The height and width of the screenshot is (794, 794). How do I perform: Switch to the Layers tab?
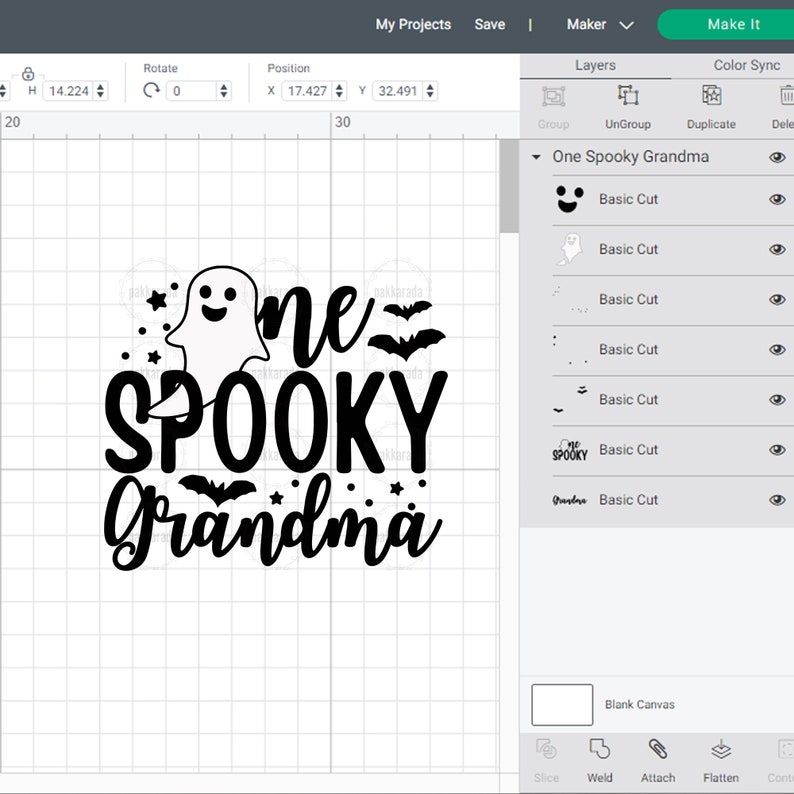pyautogui.click(x=596, y=65)
